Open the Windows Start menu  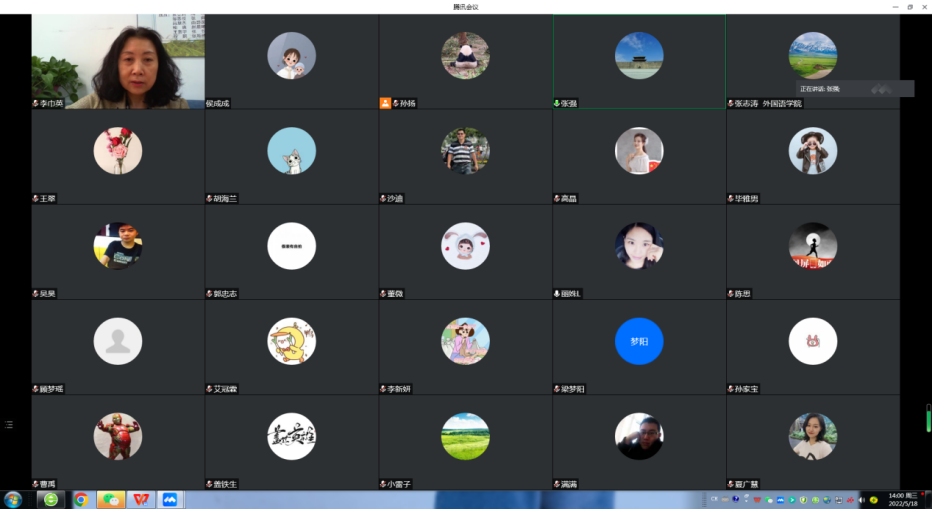14,499
